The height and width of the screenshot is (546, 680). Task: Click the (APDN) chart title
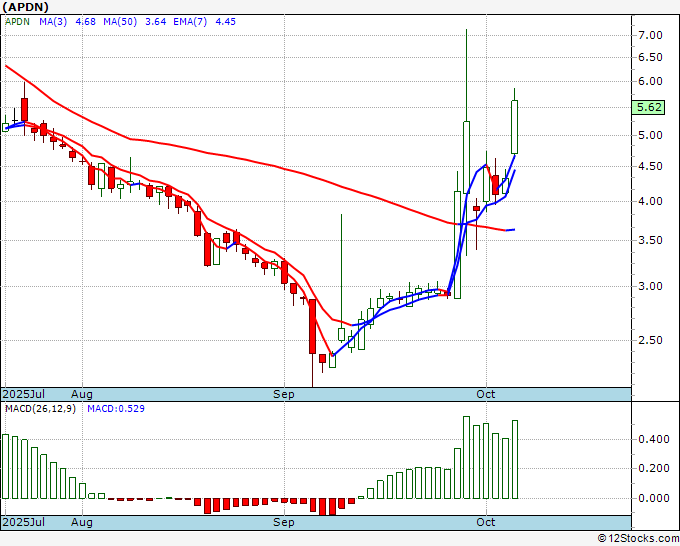25,7
